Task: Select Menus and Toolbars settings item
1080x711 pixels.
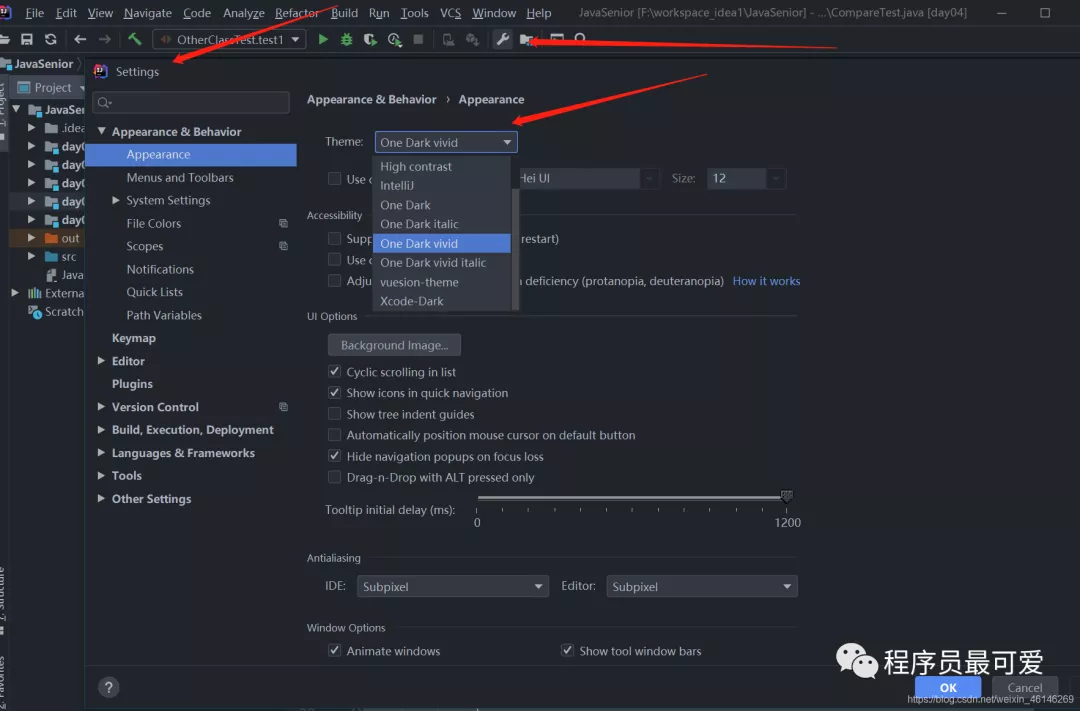Action: [x=180, y=177]
